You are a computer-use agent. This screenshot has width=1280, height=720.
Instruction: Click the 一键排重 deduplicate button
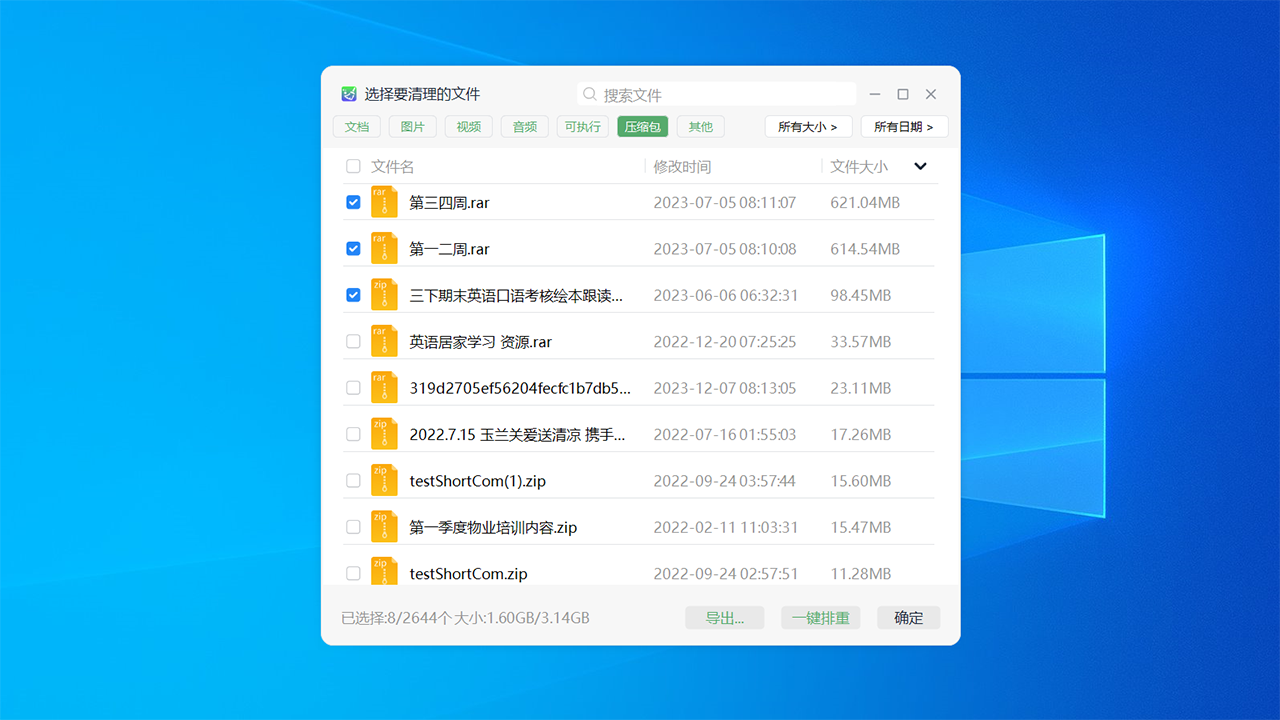point(820,617)
